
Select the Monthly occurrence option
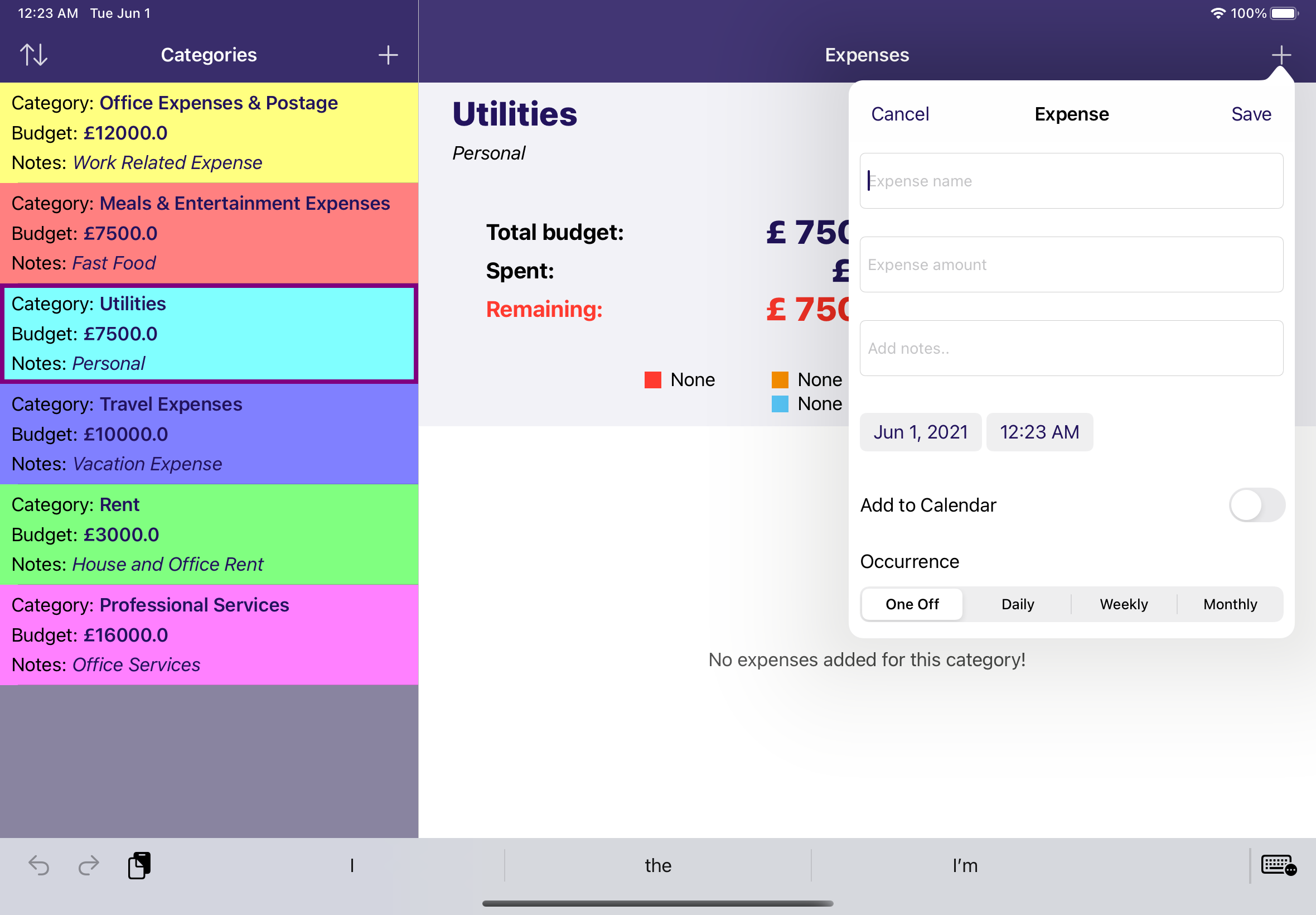pos(1230,604)
